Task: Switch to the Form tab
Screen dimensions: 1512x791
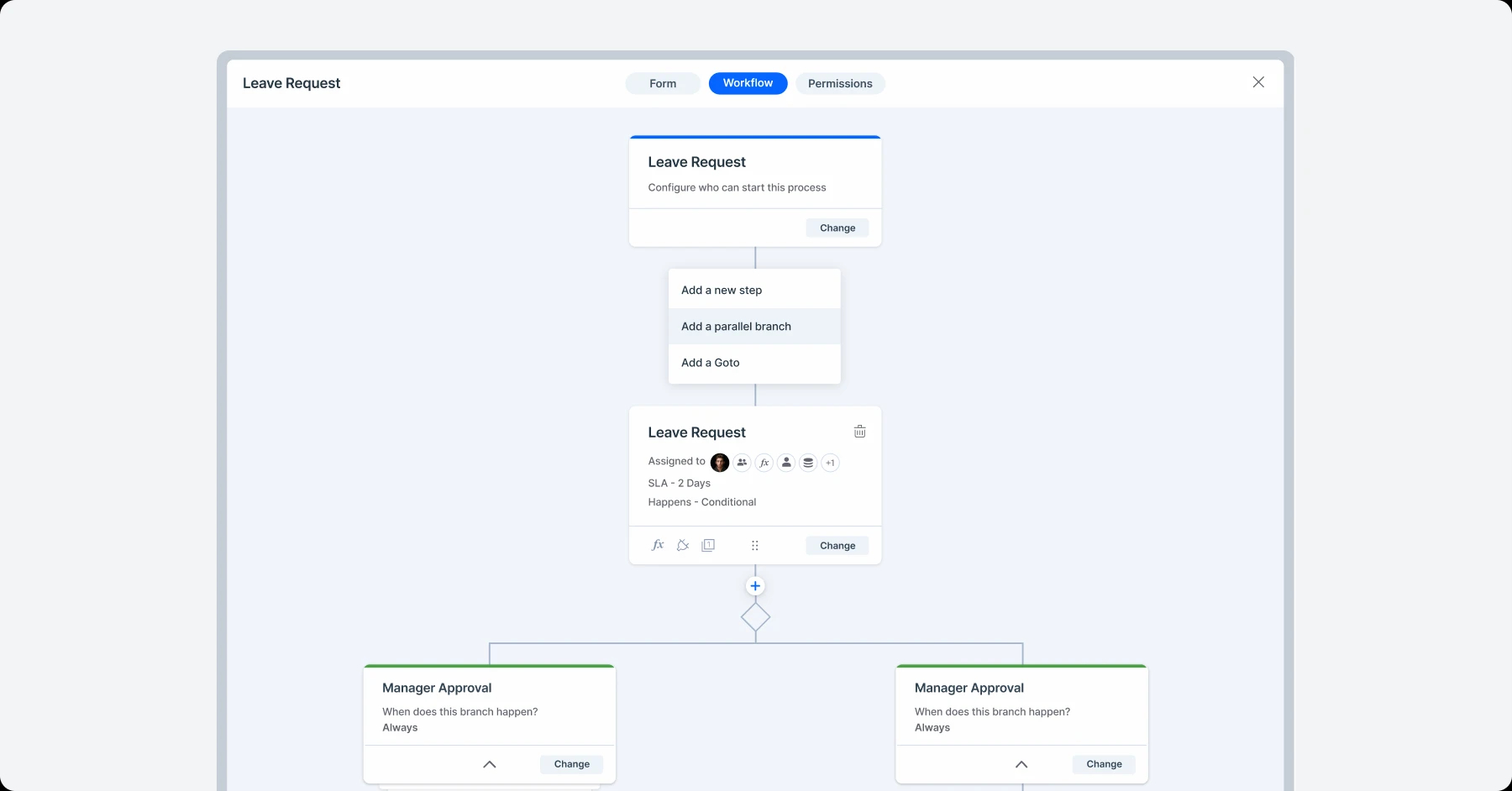Action: 663,83
